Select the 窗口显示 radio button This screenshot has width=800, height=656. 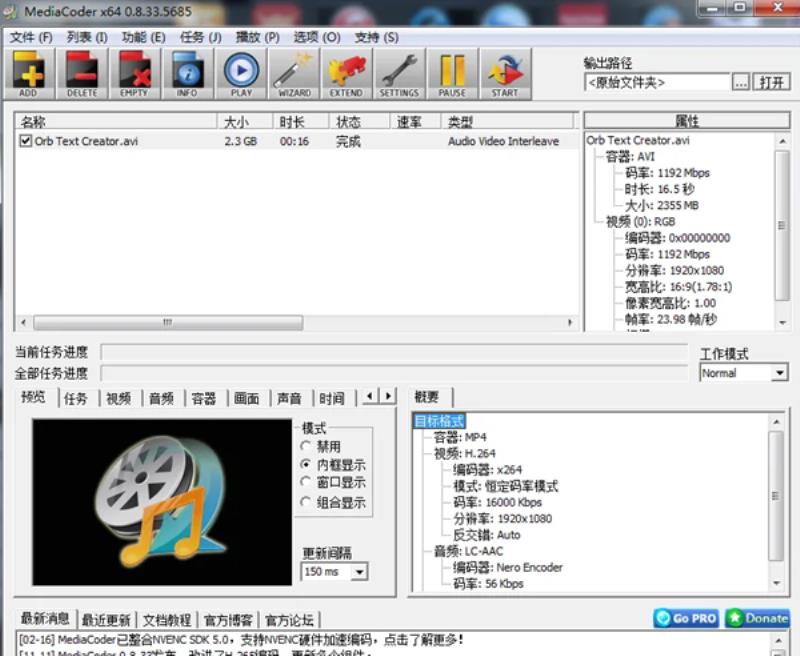pyautogui.click(x=306, y=482)
